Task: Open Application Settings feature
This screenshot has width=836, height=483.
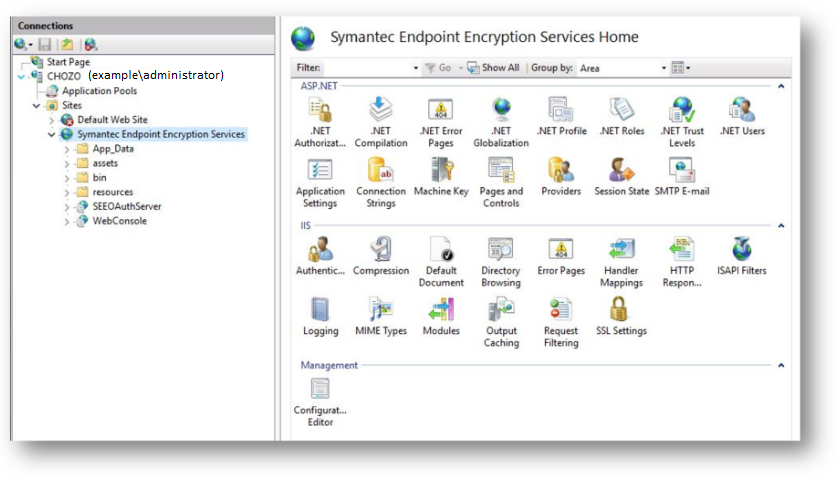Action: 320,182
